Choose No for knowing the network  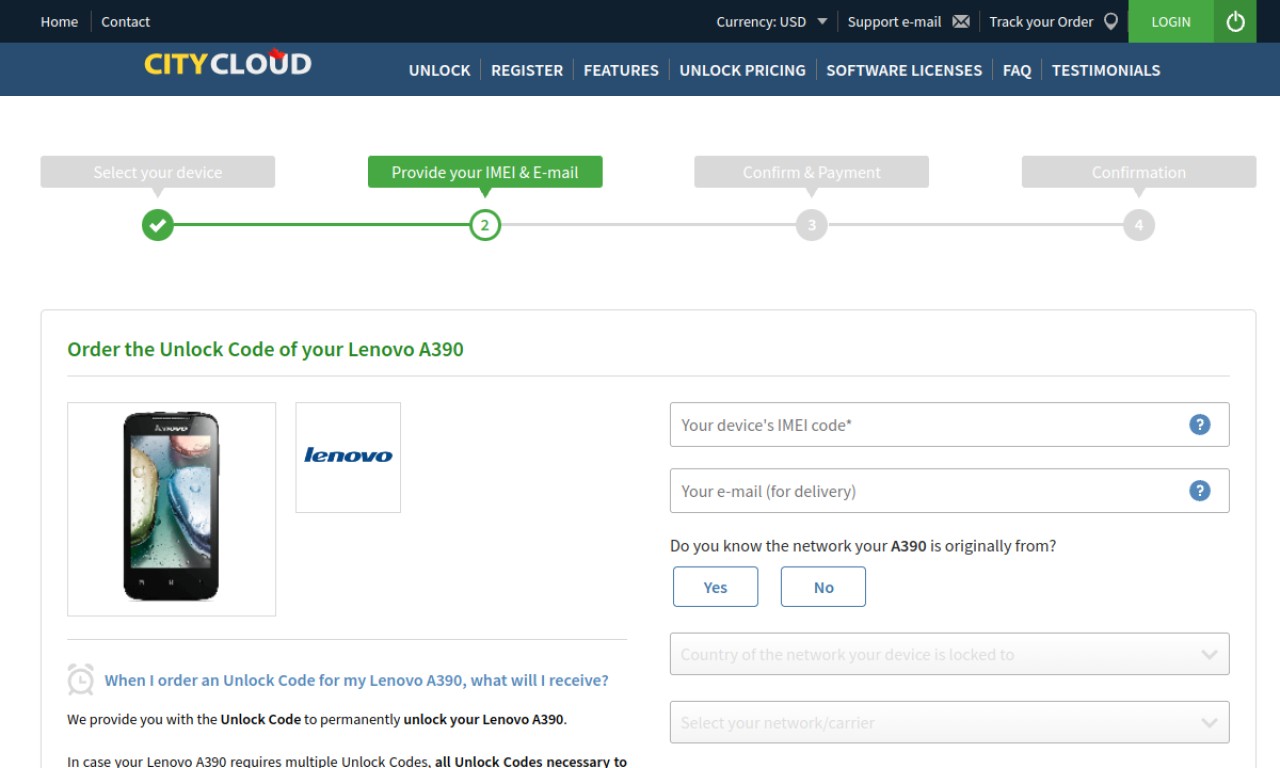tap(823, 587)
